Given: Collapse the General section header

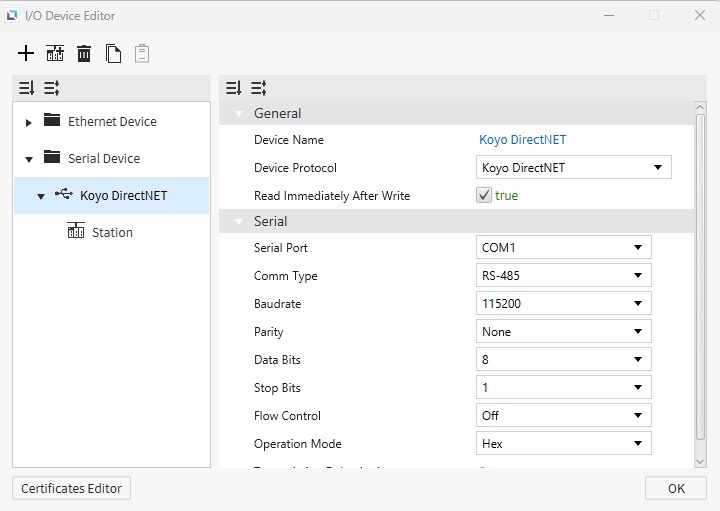Looking at the screenshot, I should (239, 114).
